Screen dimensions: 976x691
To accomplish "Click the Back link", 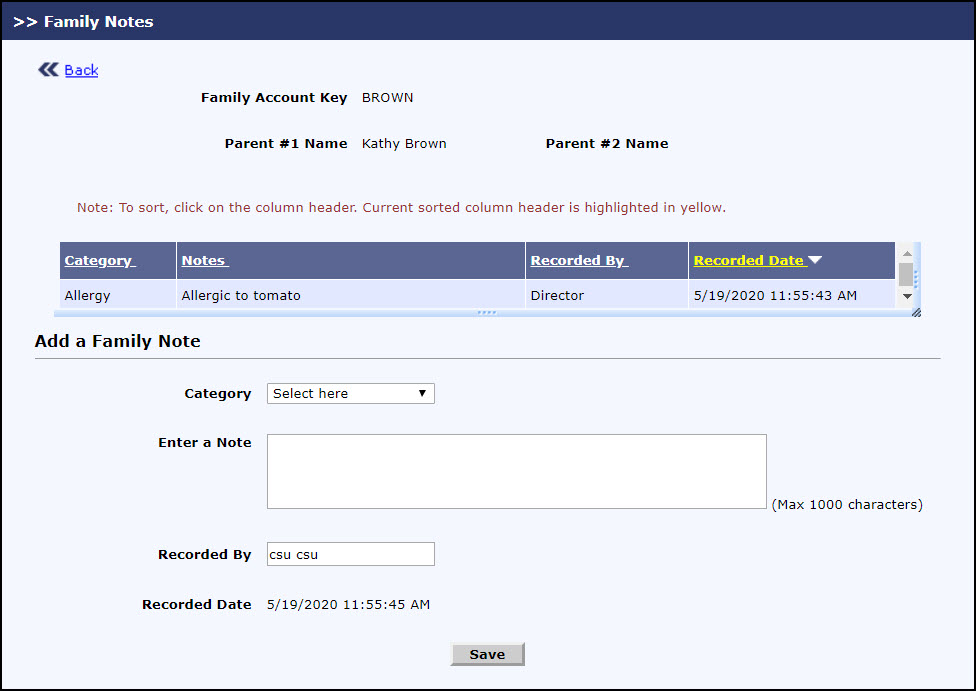I will 81,70.
